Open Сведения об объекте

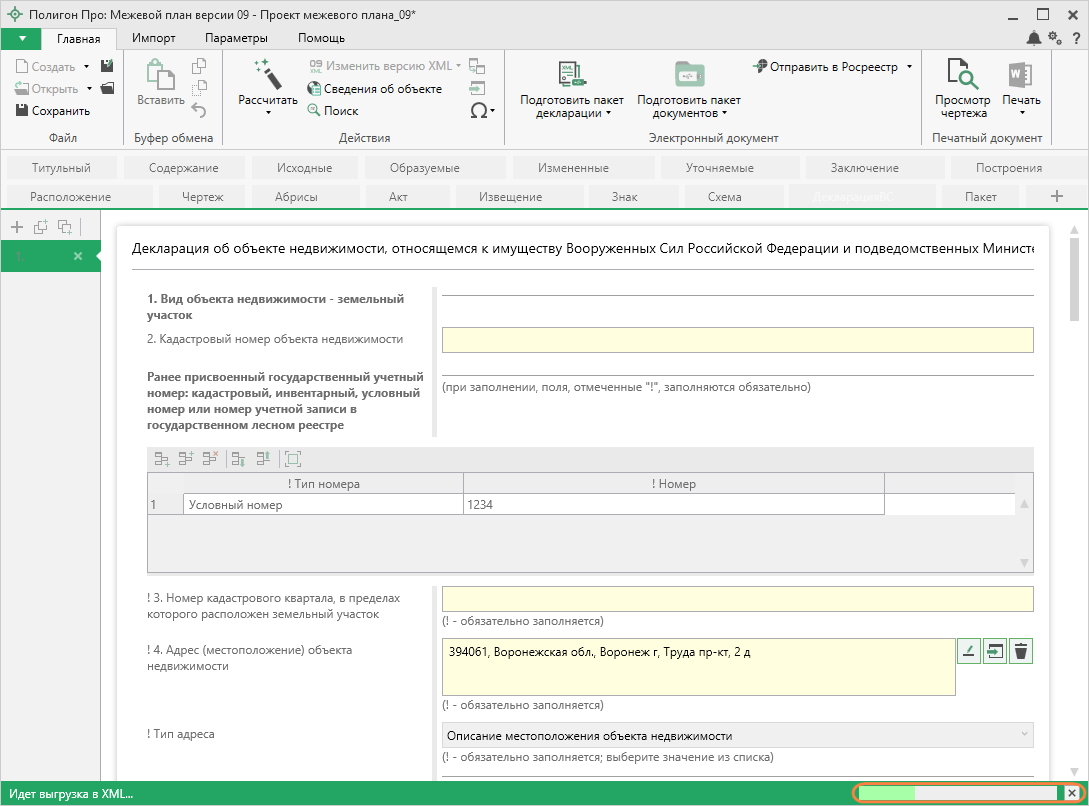click(x=374, y=89)
